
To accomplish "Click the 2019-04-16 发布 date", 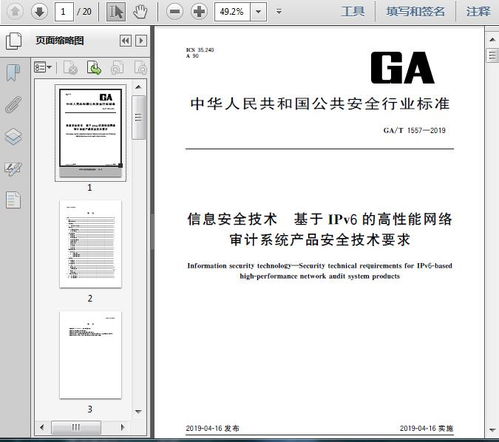I will [212, 428].
